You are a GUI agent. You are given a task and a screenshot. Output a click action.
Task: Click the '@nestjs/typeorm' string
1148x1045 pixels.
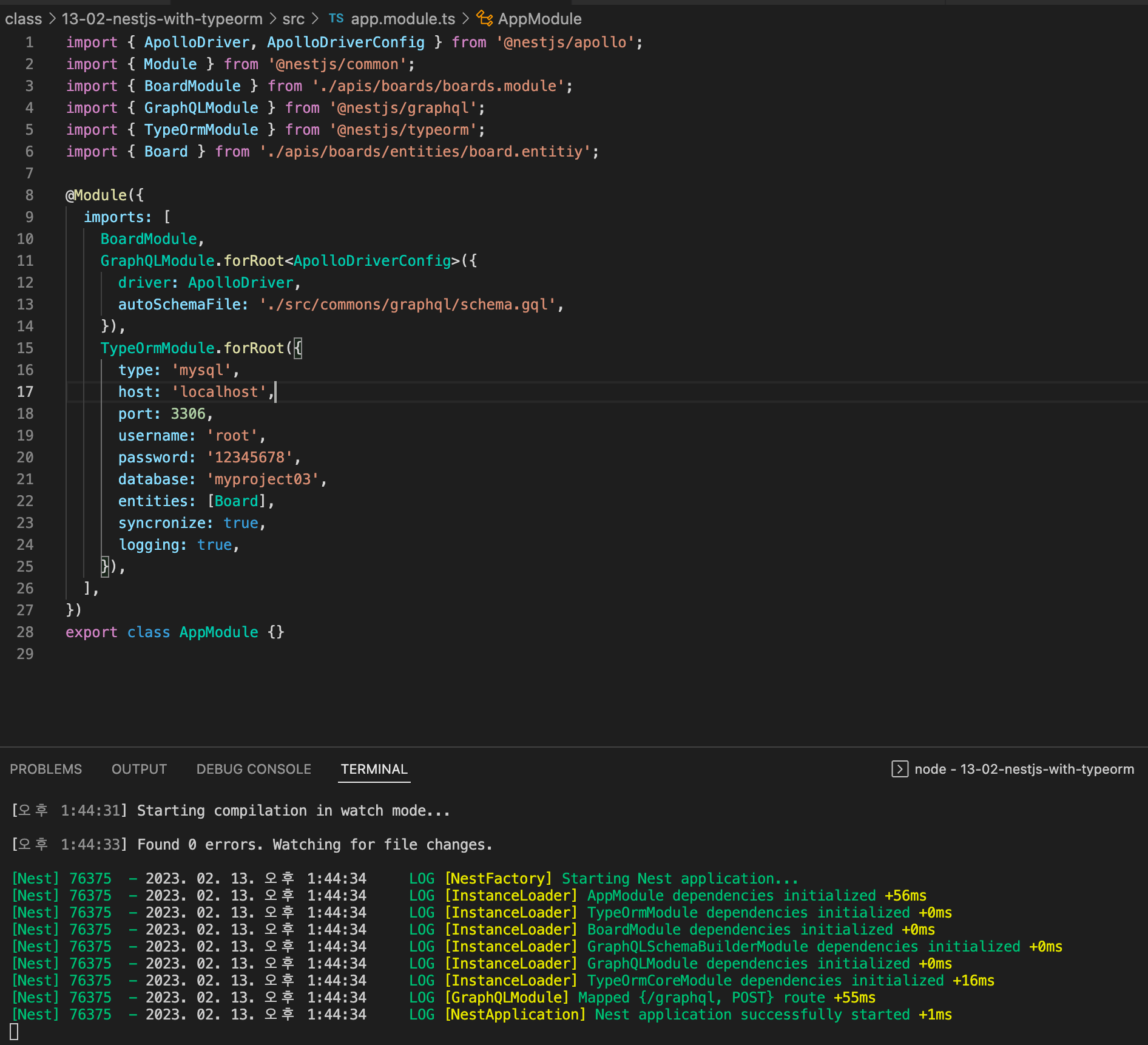click(403, 129)
